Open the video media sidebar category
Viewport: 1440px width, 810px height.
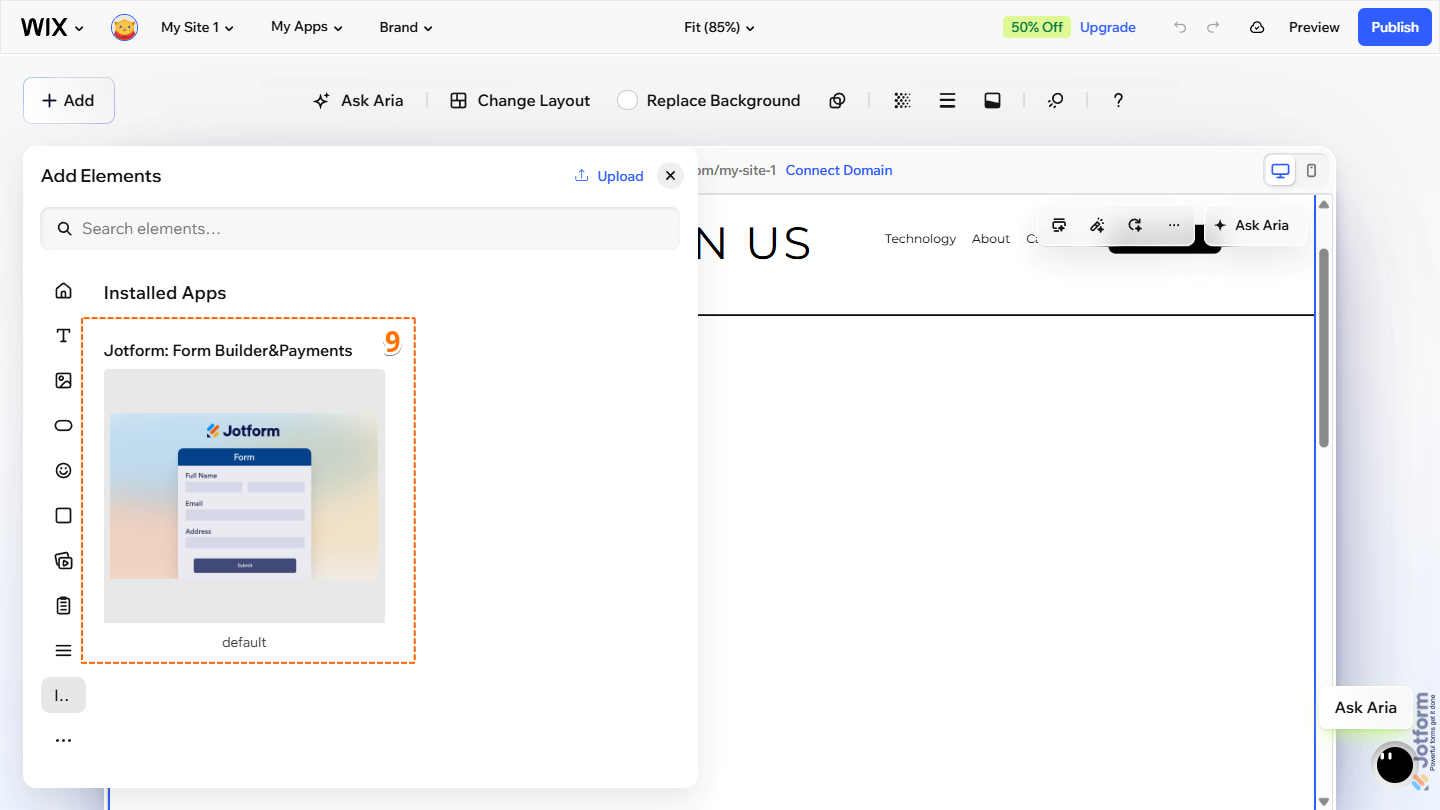[x=63, y=560]
